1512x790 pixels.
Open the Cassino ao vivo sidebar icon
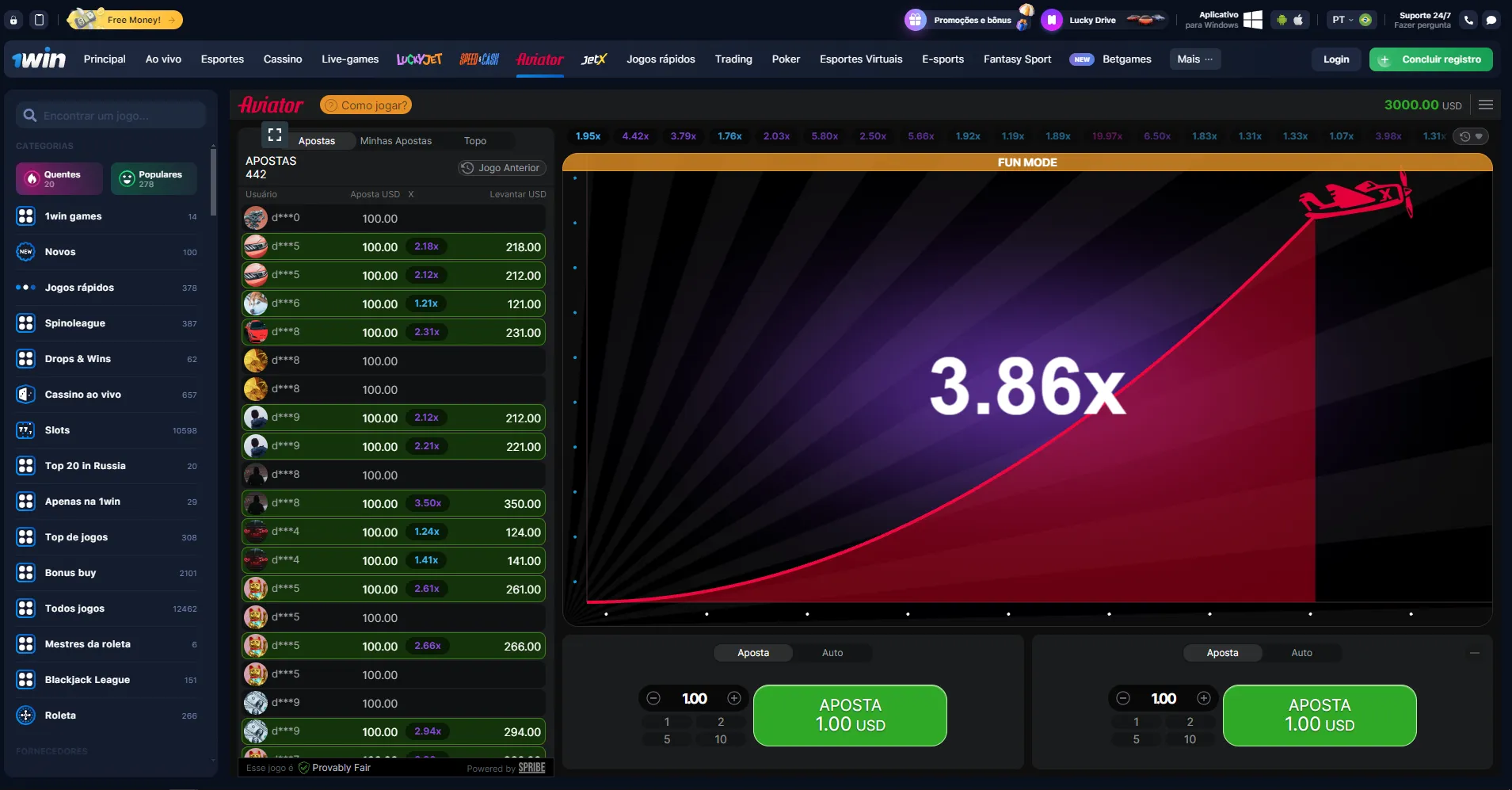pyautogui.click(x=25, y=395)
